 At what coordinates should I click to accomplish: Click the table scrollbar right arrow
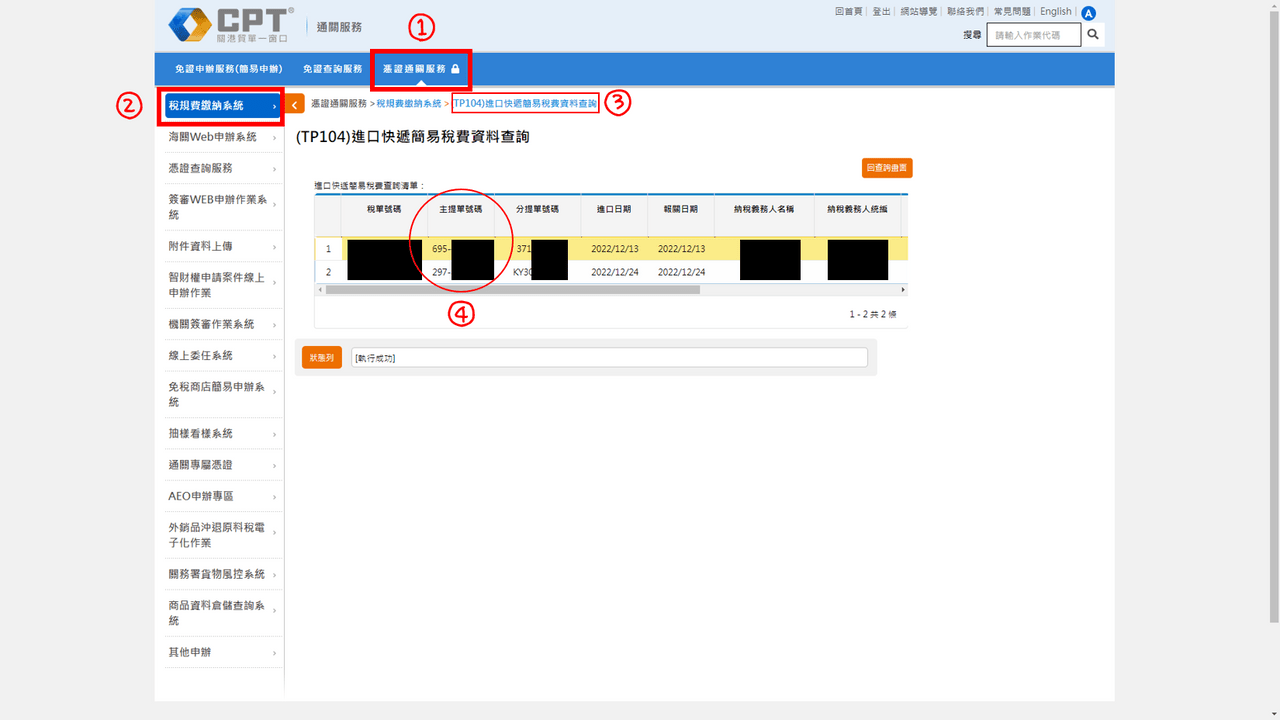(x=903, y=290)
